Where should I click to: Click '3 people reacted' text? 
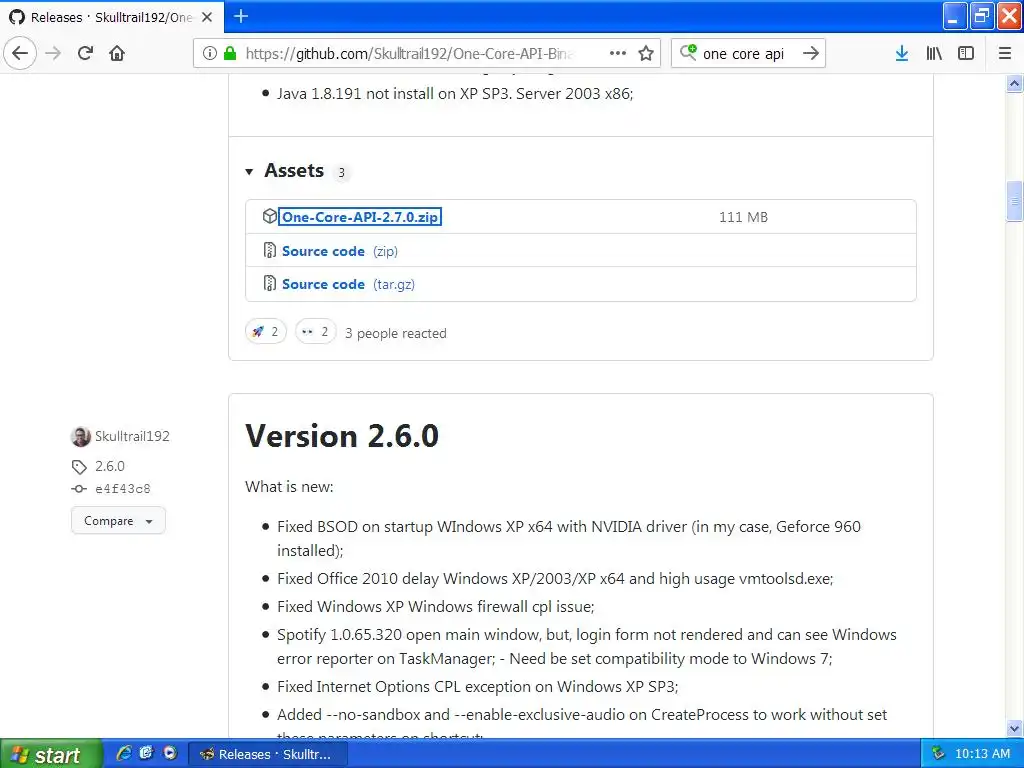(x=396, y=333)
